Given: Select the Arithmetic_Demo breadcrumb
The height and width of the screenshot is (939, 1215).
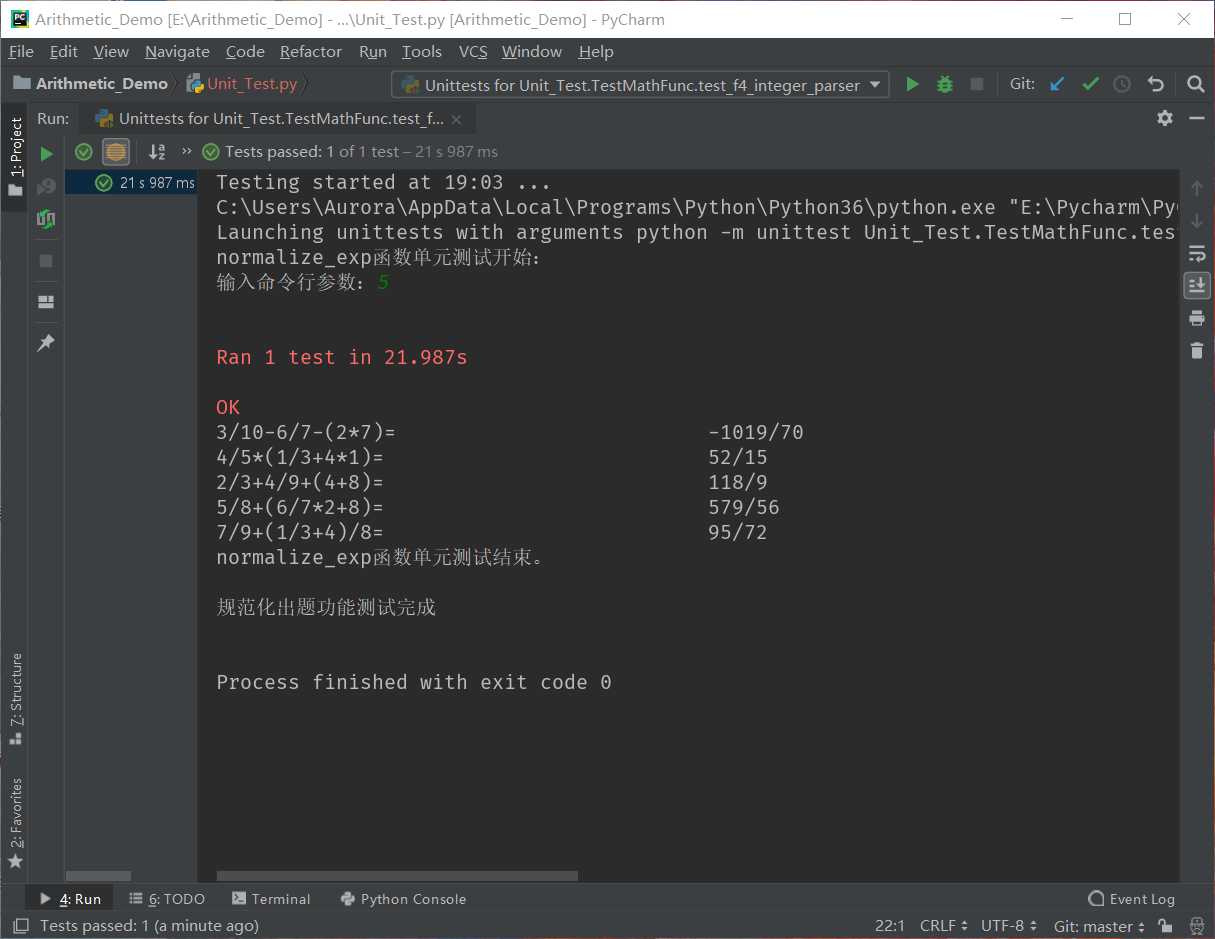Looking at the screenshot, I should click(x=92, y=84).
